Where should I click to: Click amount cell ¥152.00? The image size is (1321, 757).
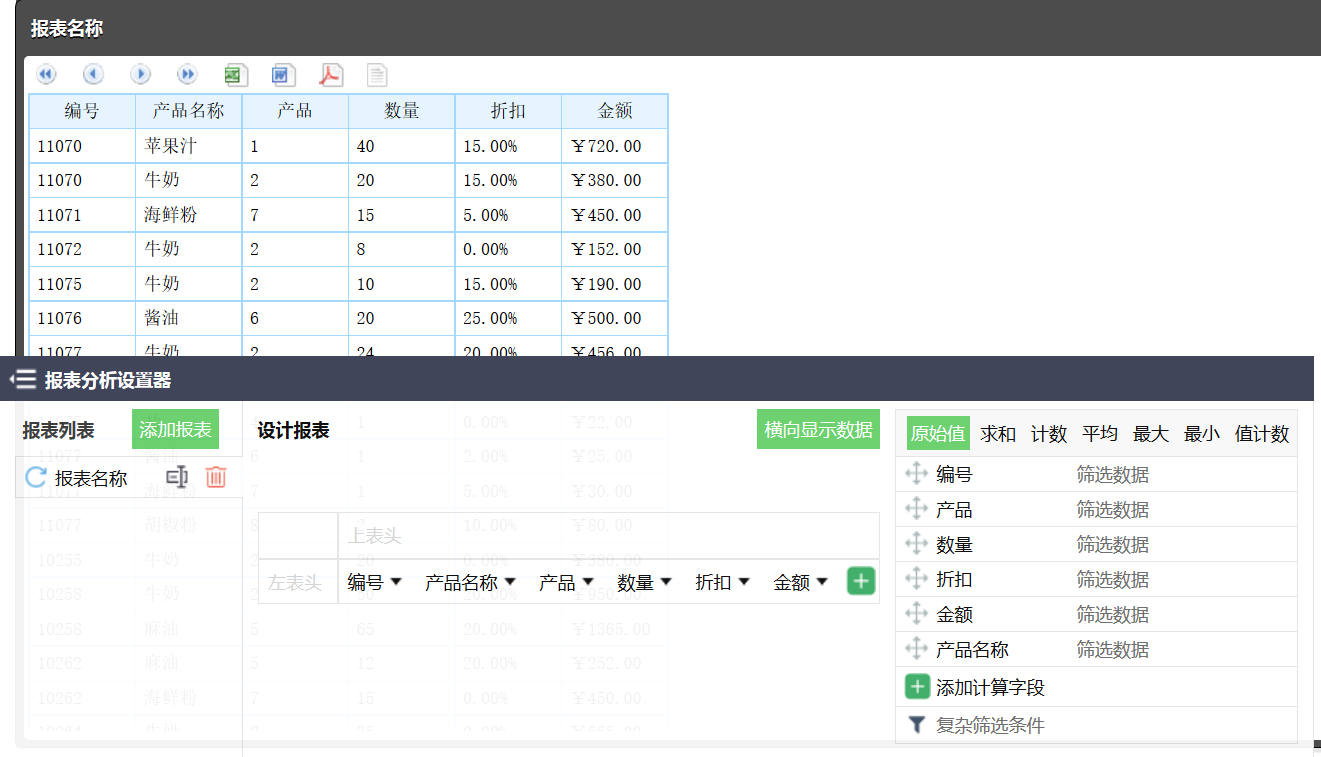(x=615, y=249)
